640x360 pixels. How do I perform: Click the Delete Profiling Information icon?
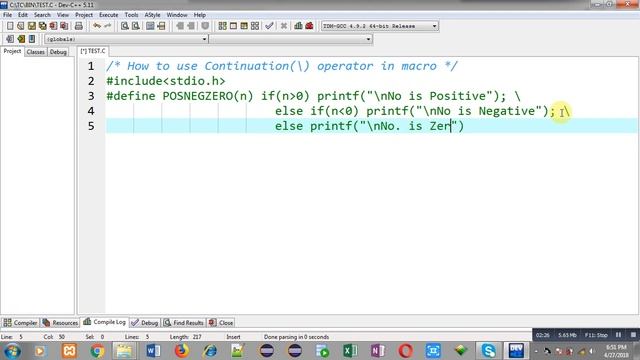tap(309, 26)
